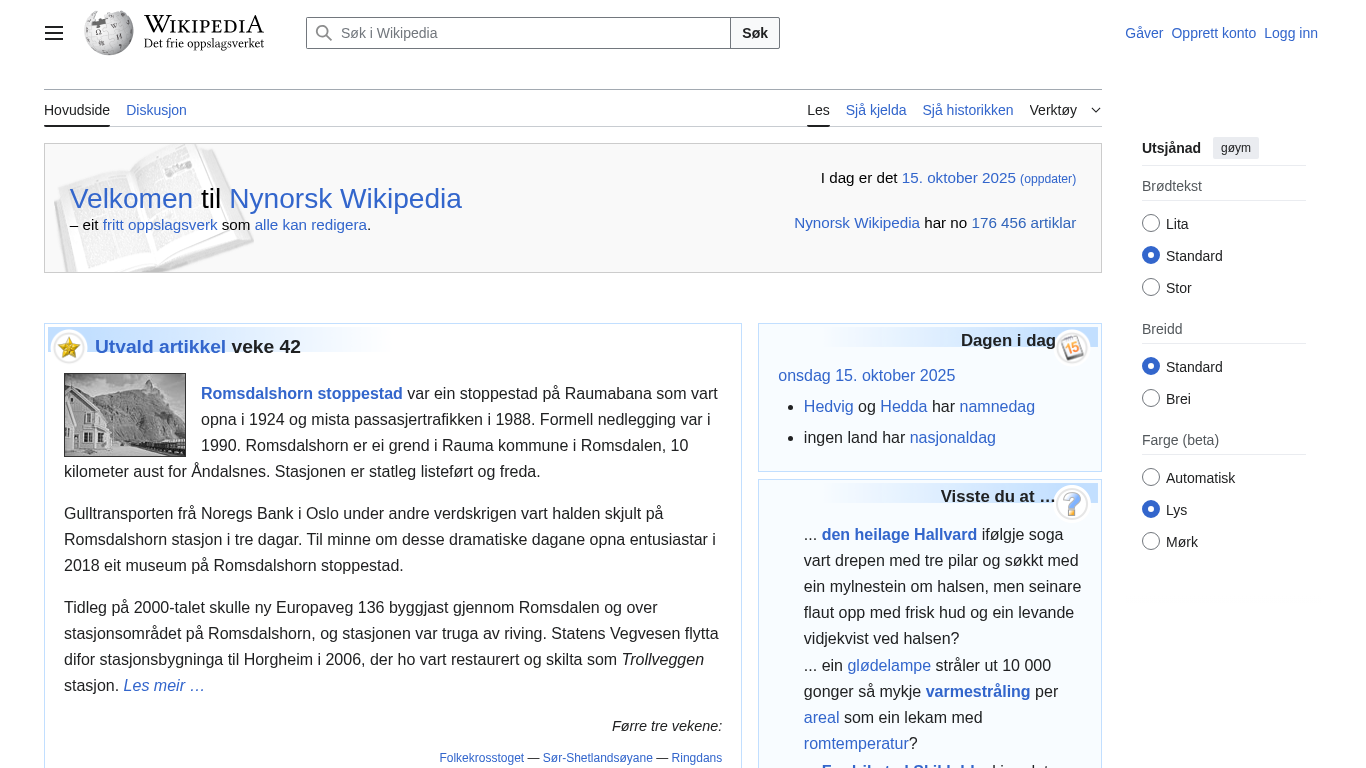Switch to the Hovudside tab
1366x768 pixels.
coord(77,110)
